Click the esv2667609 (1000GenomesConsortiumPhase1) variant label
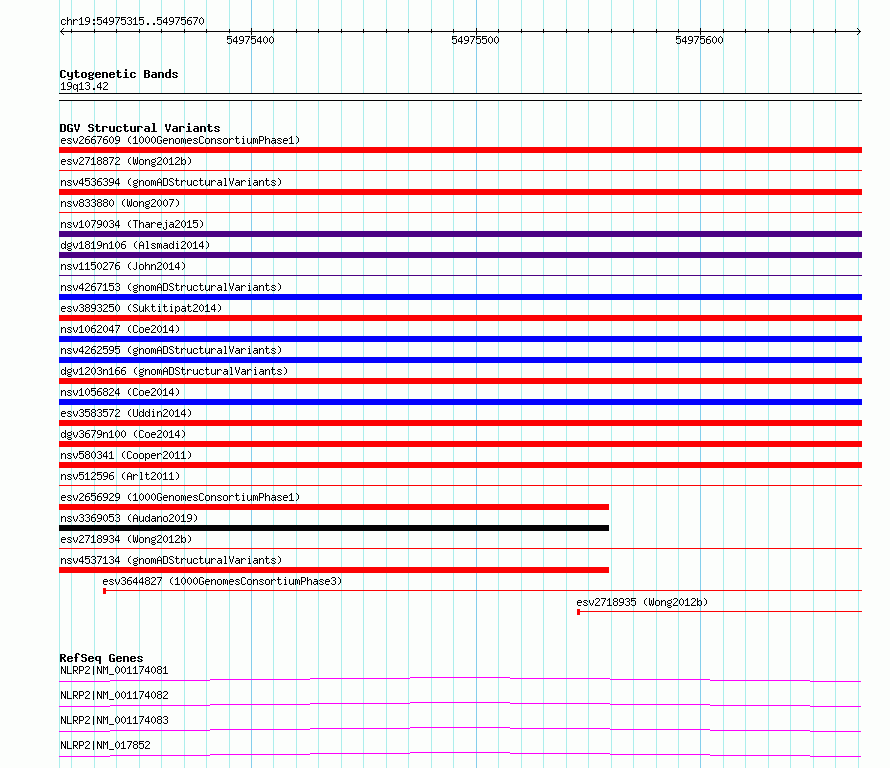This screenshot has height=768, width=890. pyautogui.click(x=180, y=140)
